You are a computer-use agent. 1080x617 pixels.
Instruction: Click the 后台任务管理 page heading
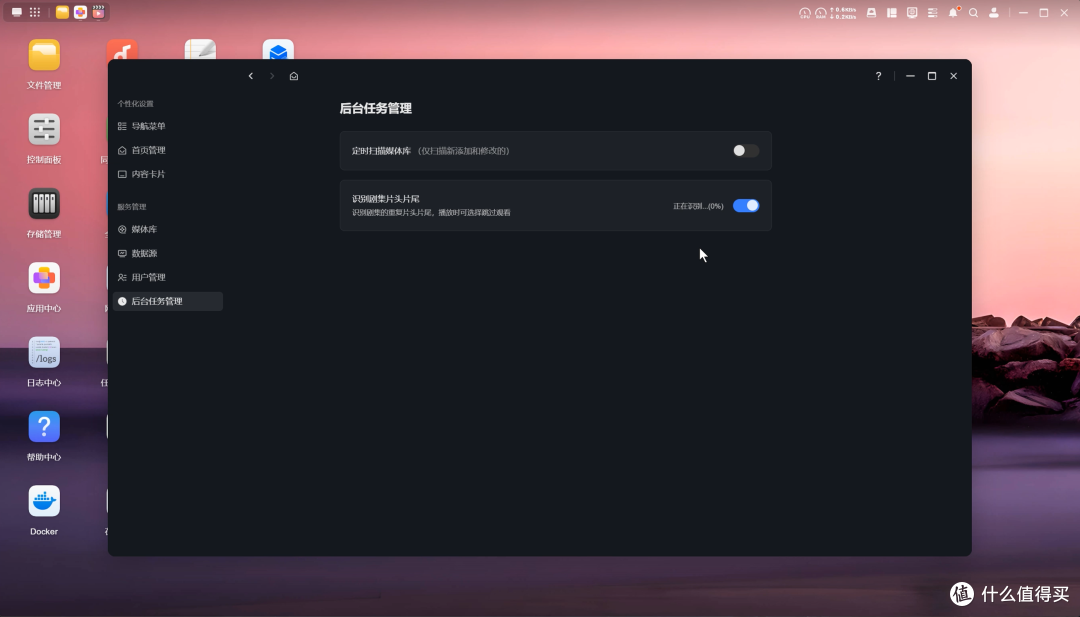(x=375, y=108)
